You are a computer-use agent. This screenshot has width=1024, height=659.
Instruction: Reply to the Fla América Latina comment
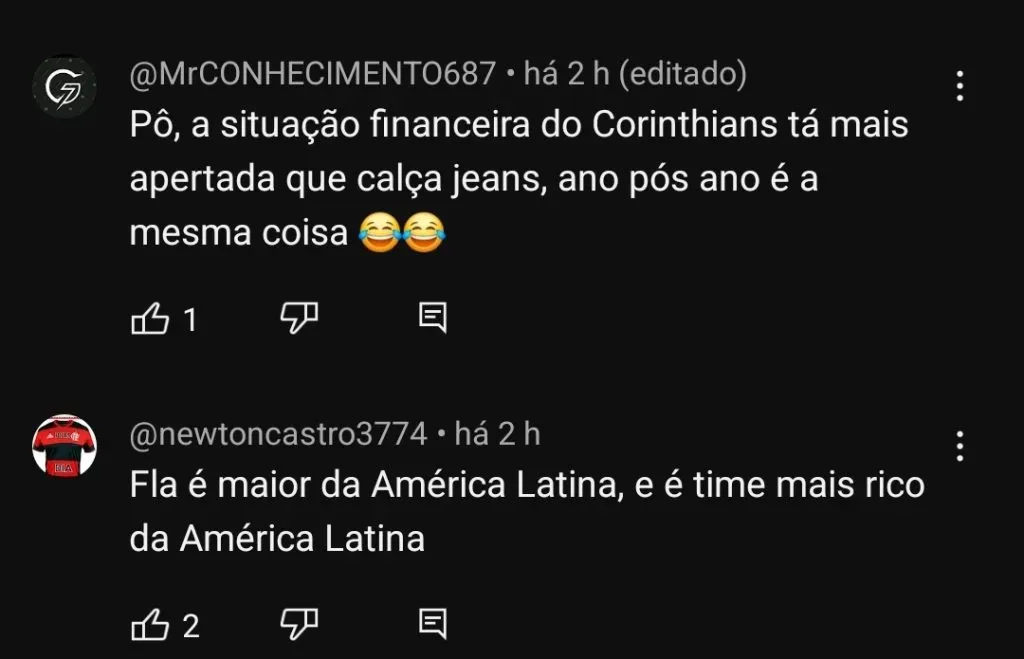(x=432, y=625)
